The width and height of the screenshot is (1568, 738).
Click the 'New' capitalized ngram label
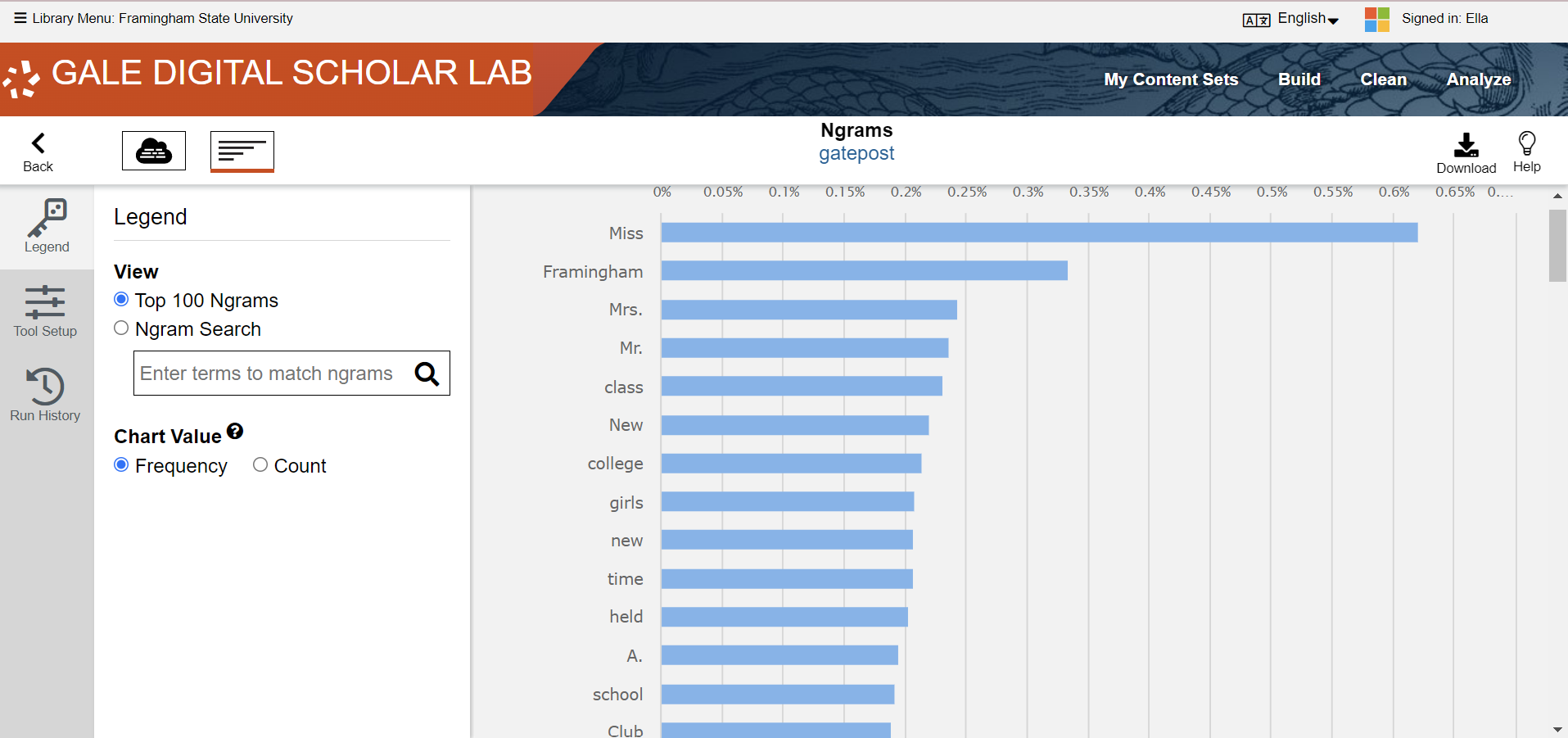pos(626,425)
